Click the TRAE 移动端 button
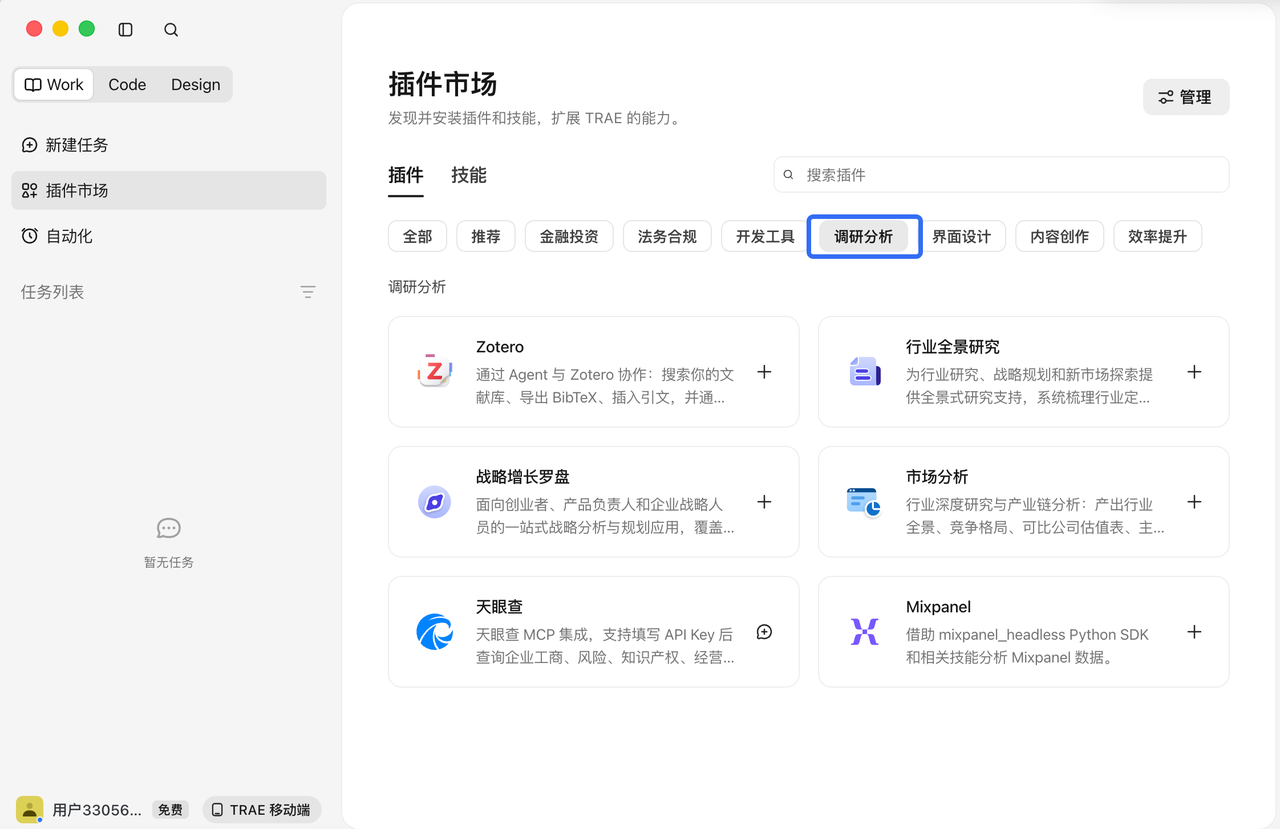The width and height of the screenshot is (1280, 829). (x=262, y=810)
